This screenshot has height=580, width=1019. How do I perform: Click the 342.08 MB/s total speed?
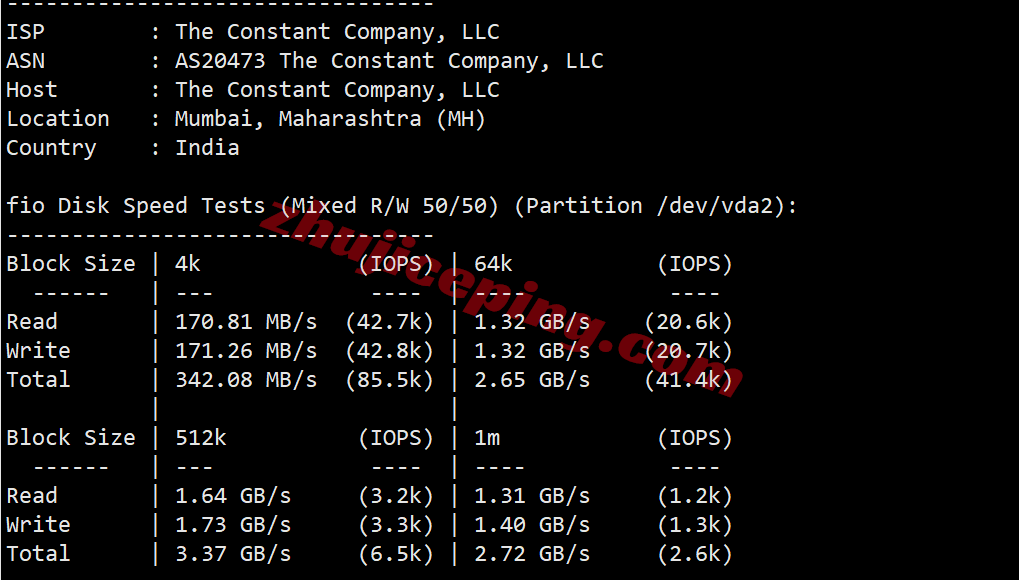(x=246, y=380)
